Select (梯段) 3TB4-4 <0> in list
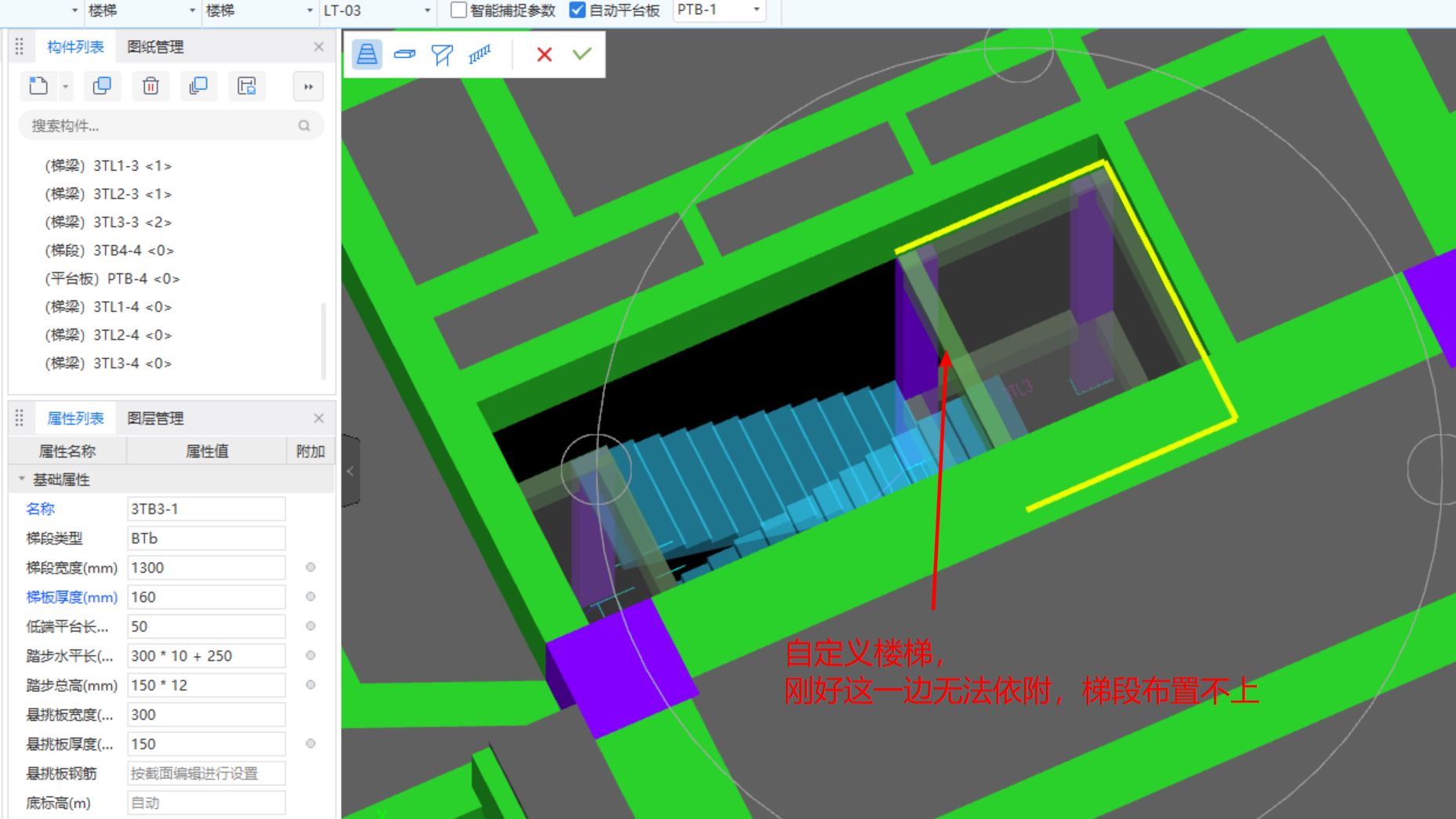Screen dimensions: 1456x819 [110, 250]
